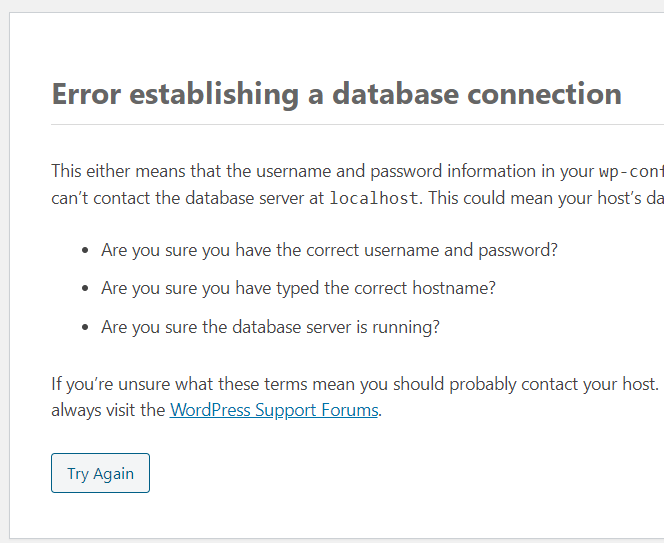Click the bullet dot before the hostname question
Screen dimensions: 664x543
coord(84,288)
